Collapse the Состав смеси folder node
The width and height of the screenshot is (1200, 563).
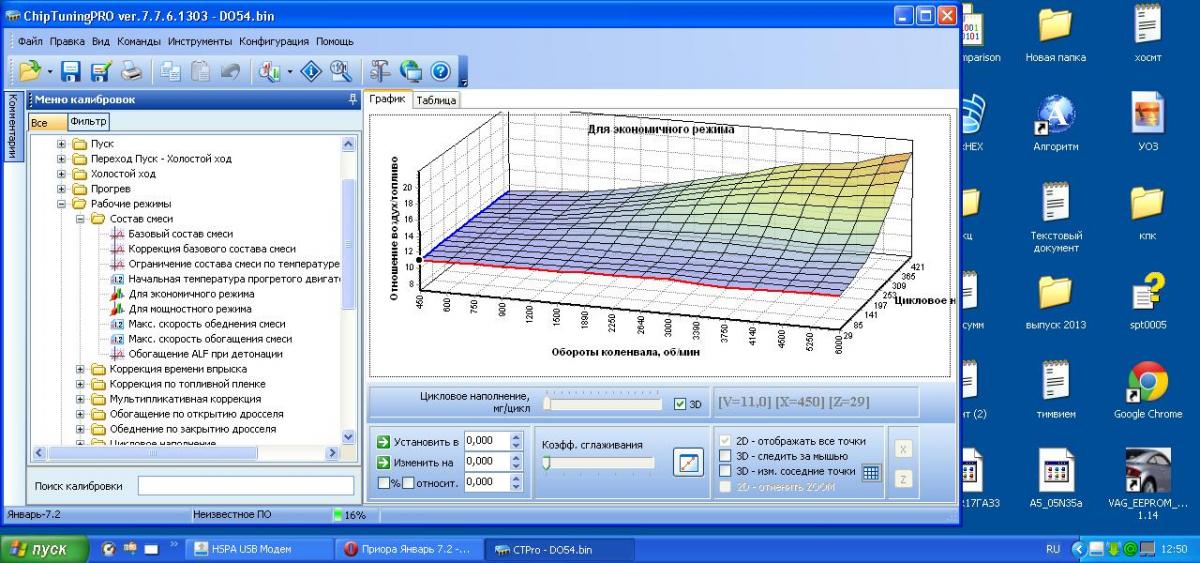pos(81,219)
